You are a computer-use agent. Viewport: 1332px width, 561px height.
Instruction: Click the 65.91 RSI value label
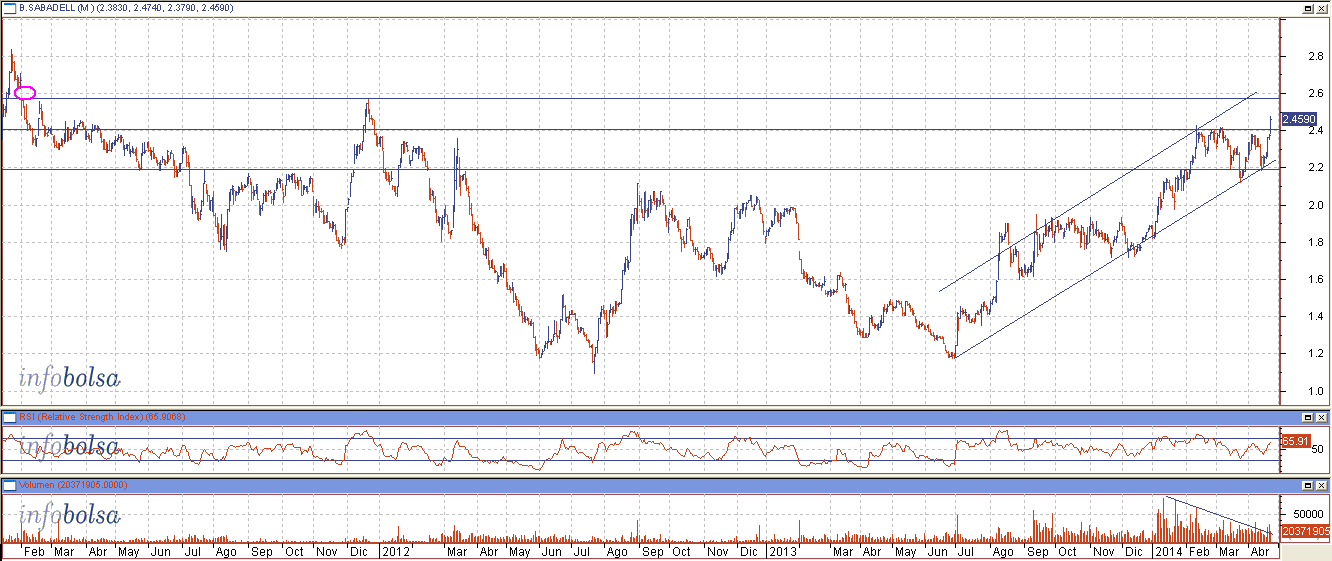[x=1296, y=440]
